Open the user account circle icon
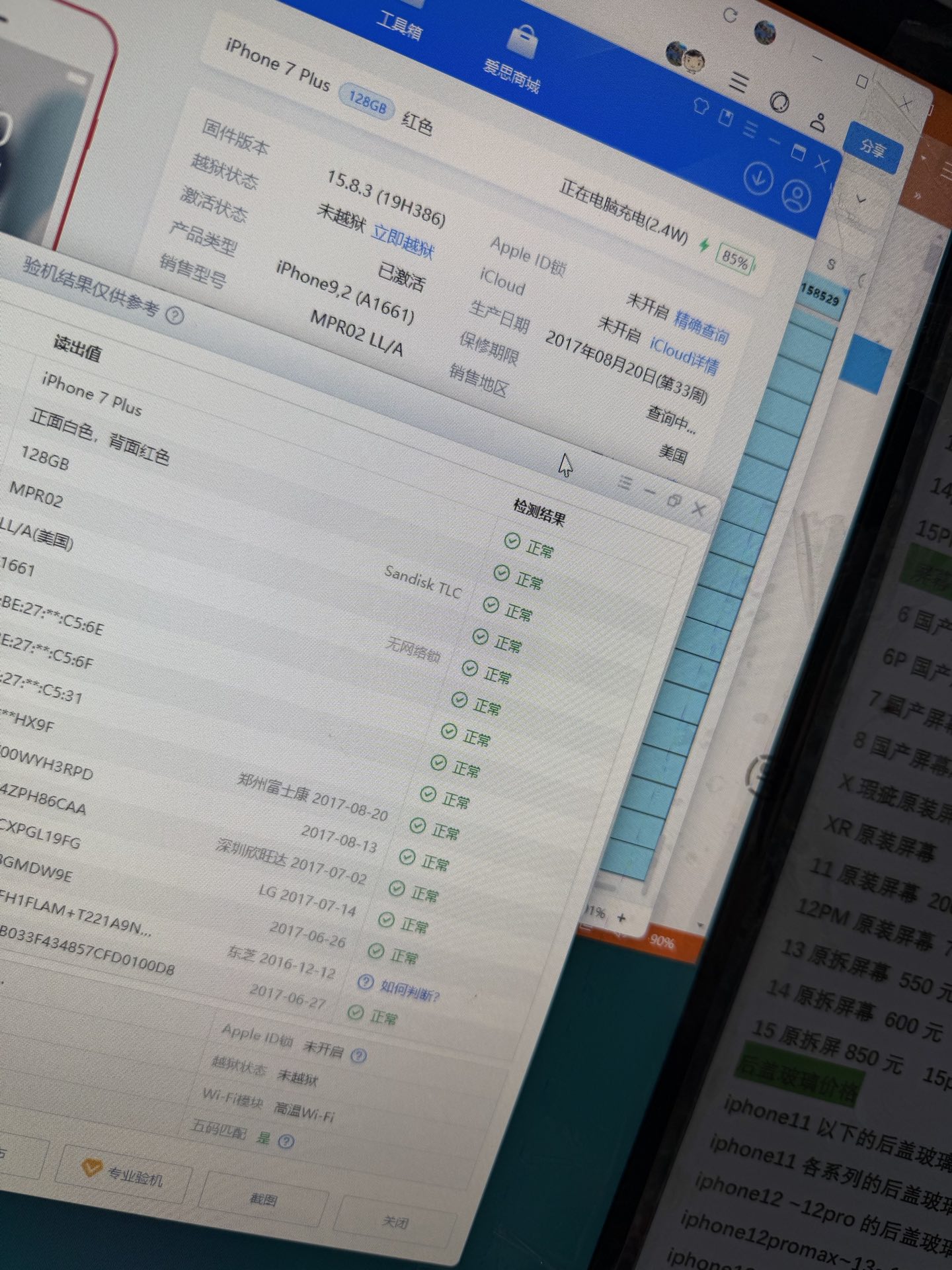 pyautogui.click(x=796, y=195)
